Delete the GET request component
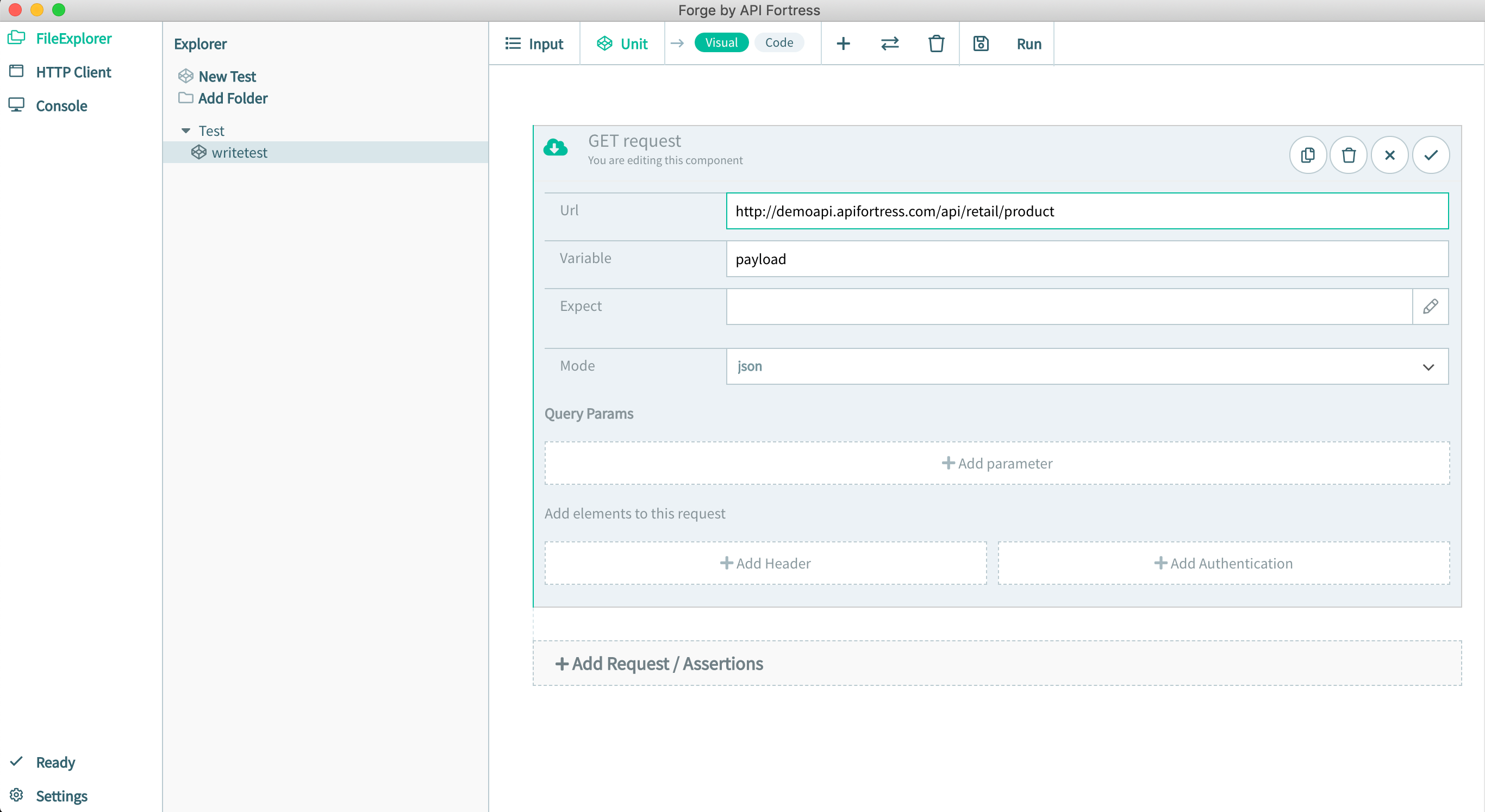 tap(1349, 154)
